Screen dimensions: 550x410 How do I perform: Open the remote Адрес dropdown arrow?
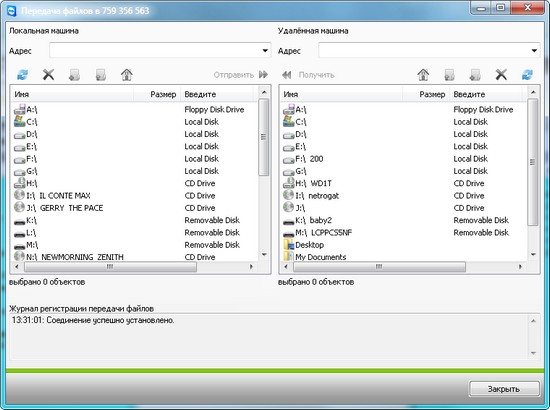534,51
